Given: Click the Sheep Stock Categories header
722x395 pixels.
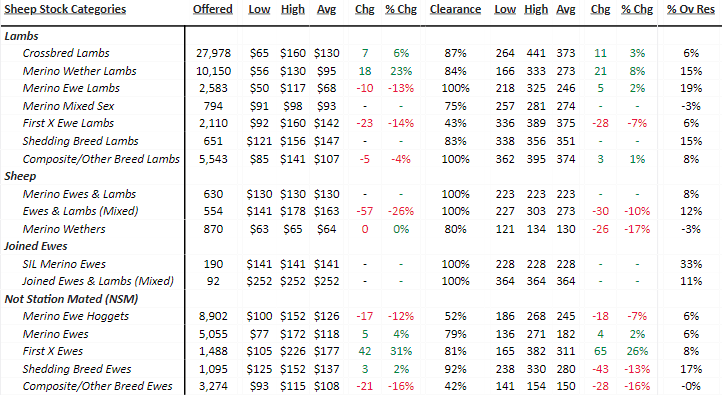Looking at the screenshot, I should [x=65, y=9].
